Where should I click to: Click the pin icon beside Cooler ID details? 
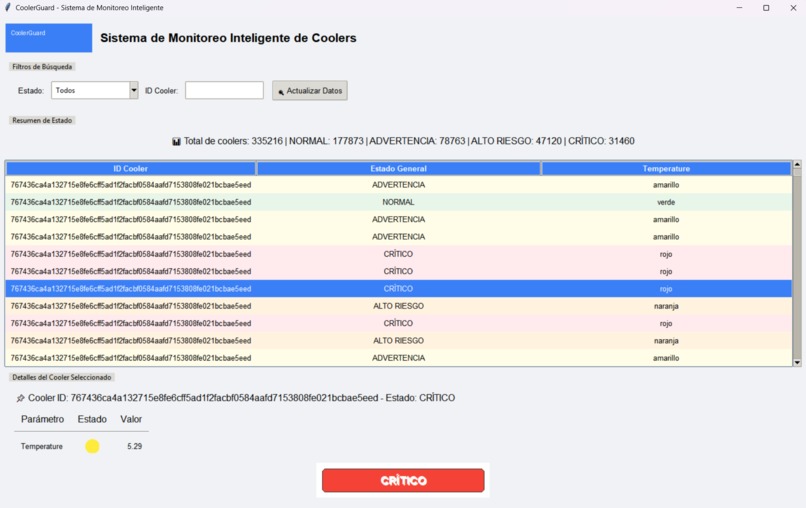[x=21, y=398]
